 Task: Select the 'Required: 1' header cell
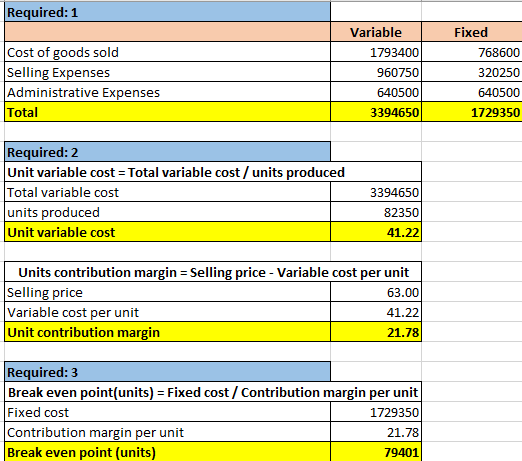167,12
